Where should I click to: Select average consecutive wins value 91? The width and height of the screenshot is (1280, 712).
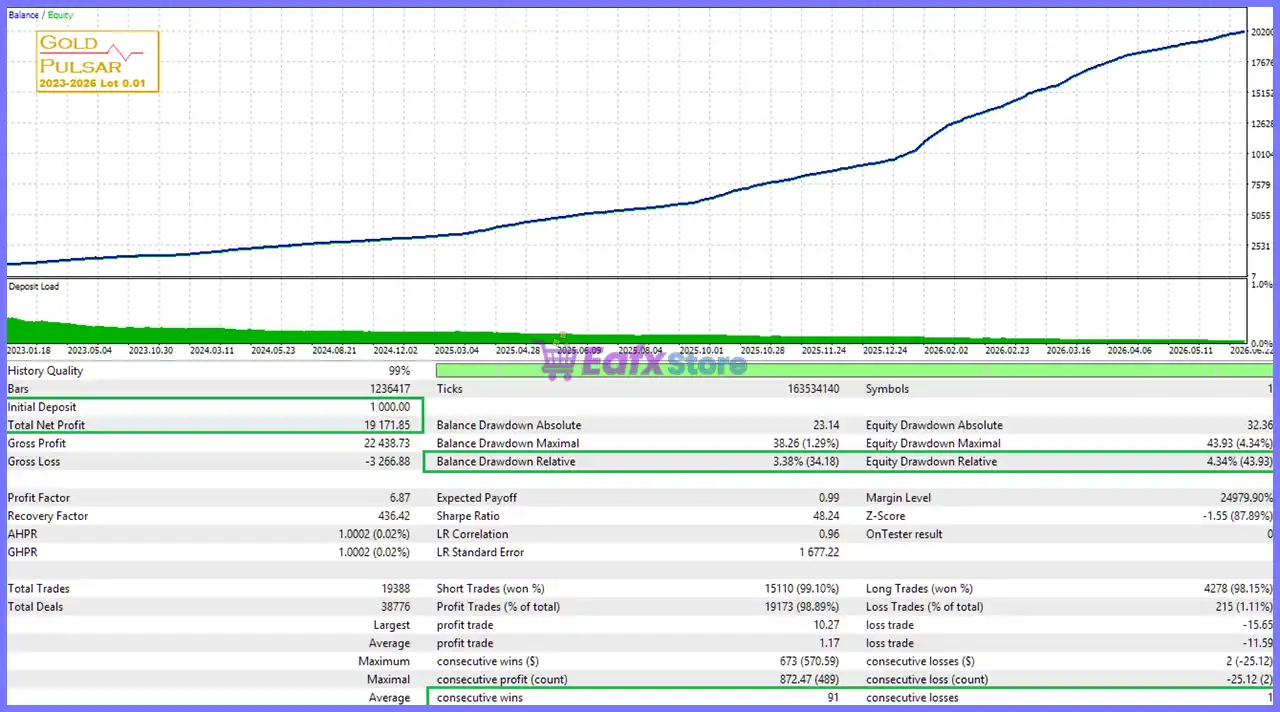tap(834, 698)
